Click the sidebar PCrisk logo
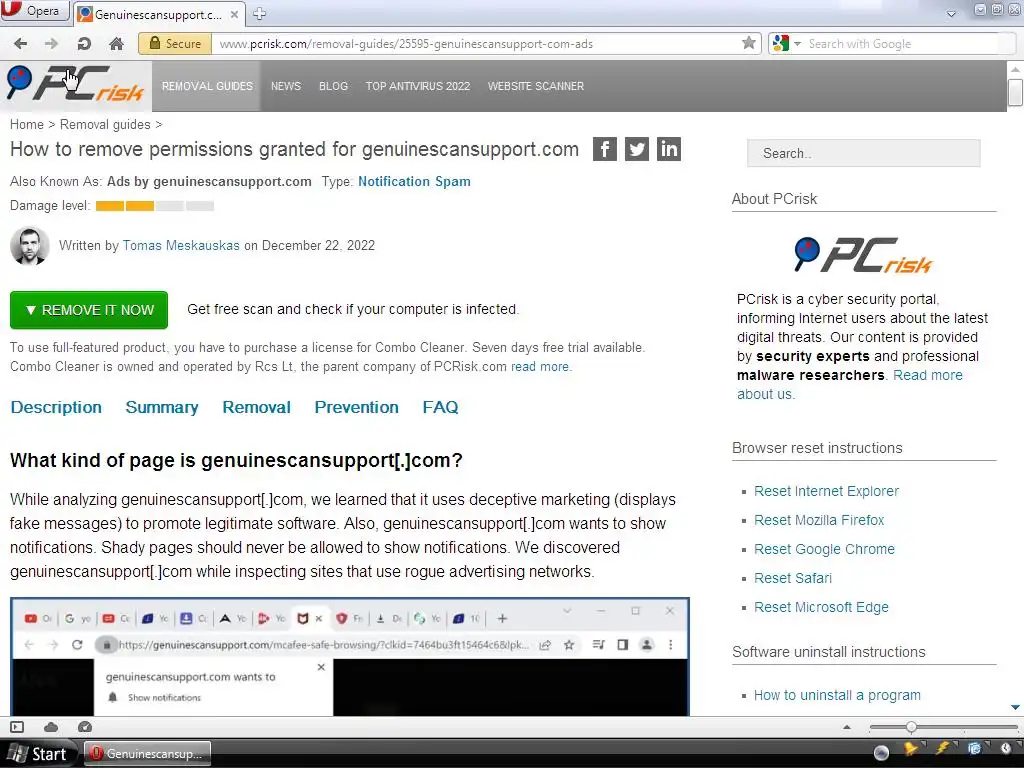Viewport: 1024px width, 768px height. (863, 255)
